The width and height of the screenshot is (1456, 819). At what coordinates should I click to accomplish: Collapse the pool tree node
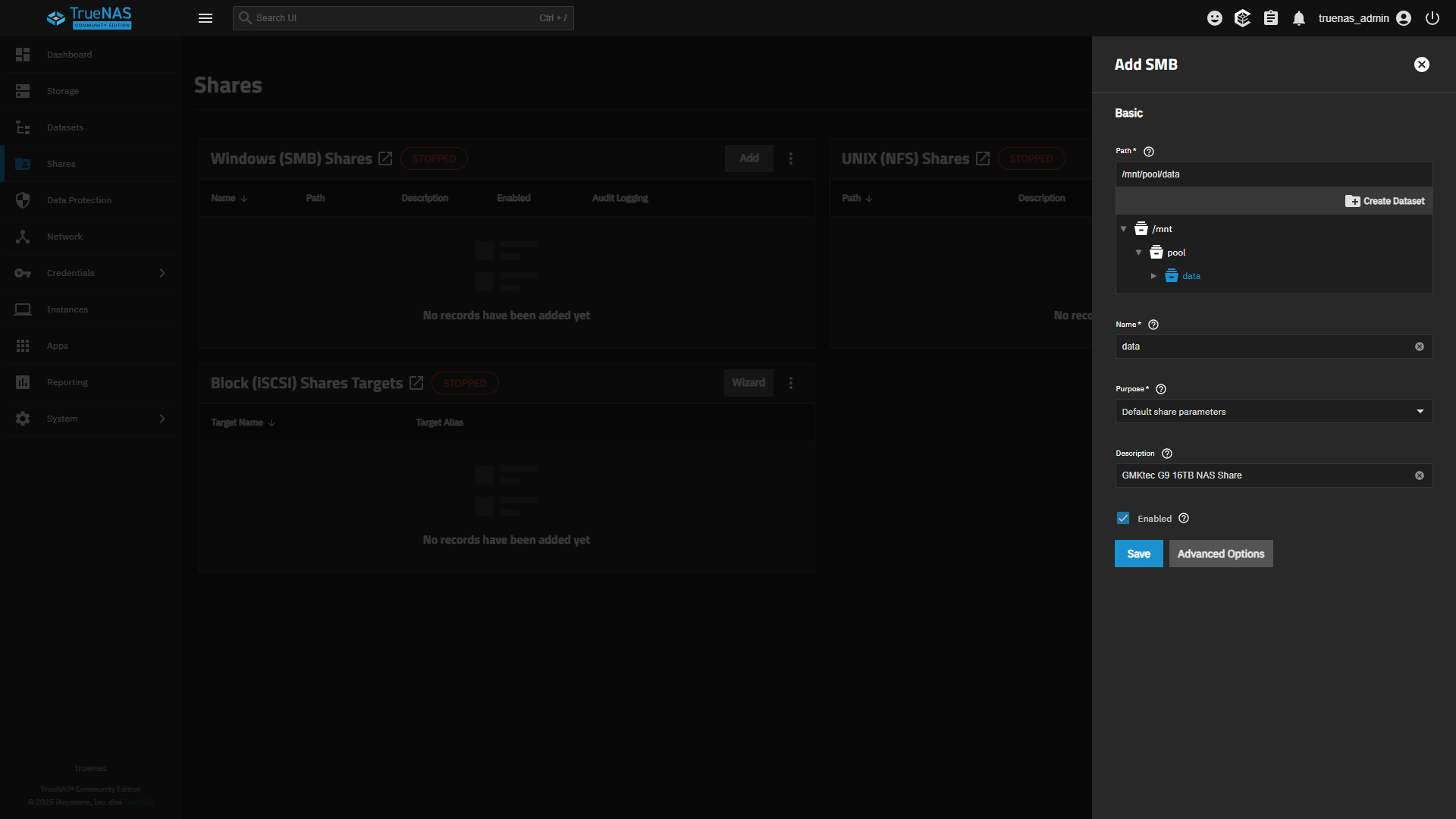(x=1138, y=253)
